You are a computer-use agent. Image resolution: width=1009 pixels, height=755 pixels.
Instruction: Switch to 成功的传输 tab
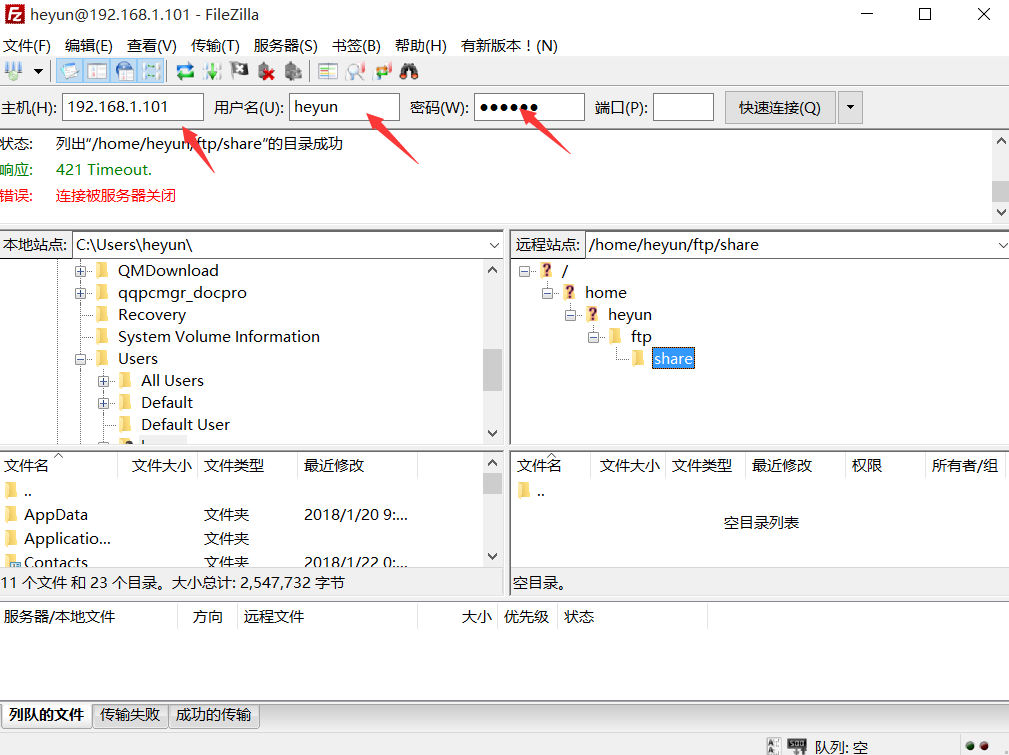214,715
